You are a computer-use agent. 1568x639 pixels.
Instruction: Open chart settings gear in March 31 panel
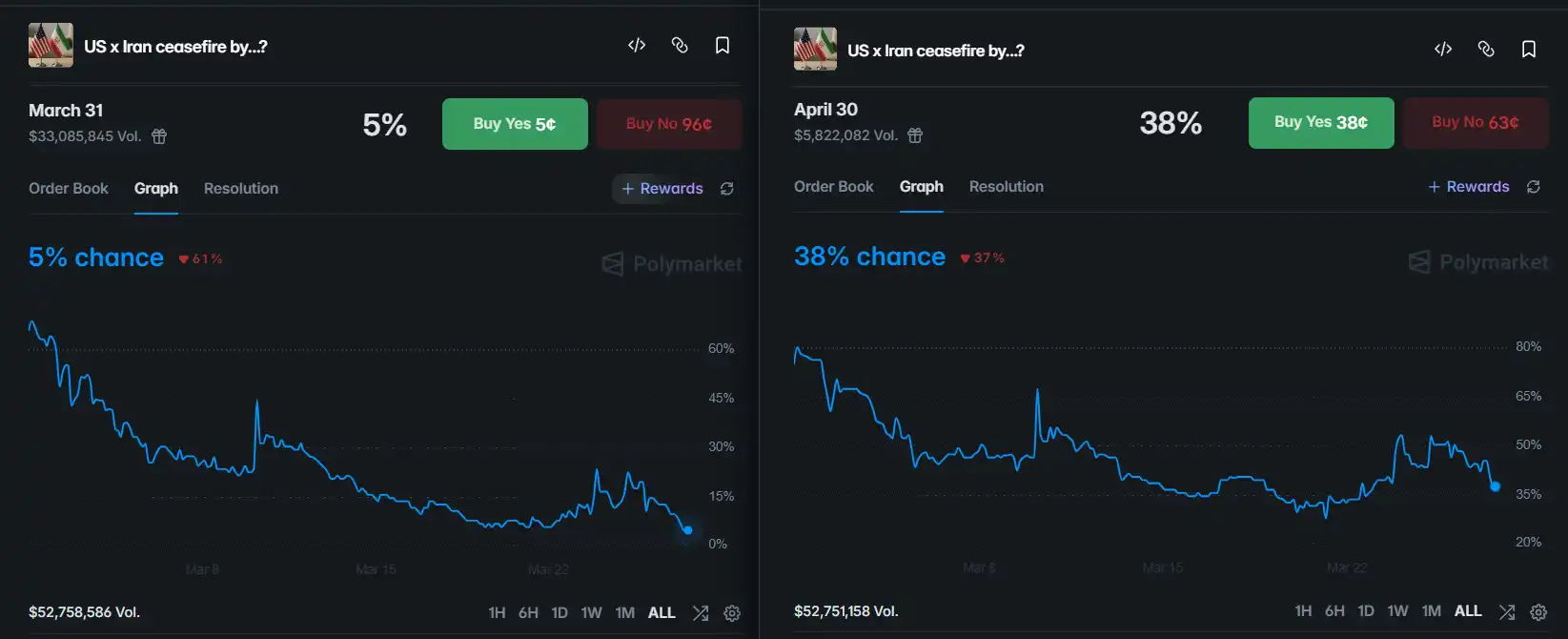(732, 613)
